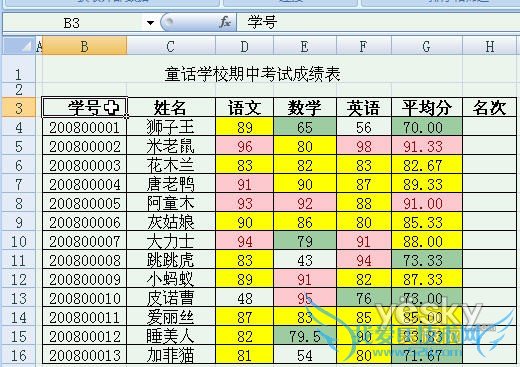The width and height of the screenshot is (520, 367).
Task: Select column B header
Action: pos(85,46)
